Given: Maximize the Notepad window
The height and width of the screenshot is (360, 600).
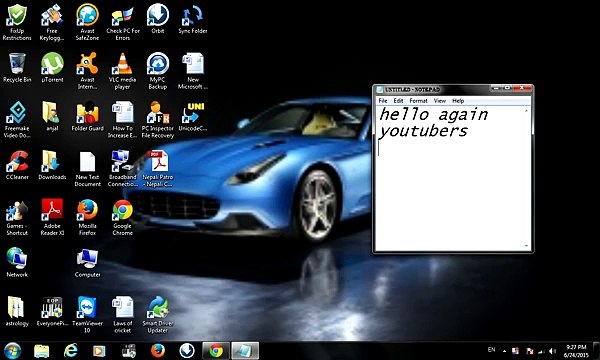Looking at the screenshot, I should point(507,88).
